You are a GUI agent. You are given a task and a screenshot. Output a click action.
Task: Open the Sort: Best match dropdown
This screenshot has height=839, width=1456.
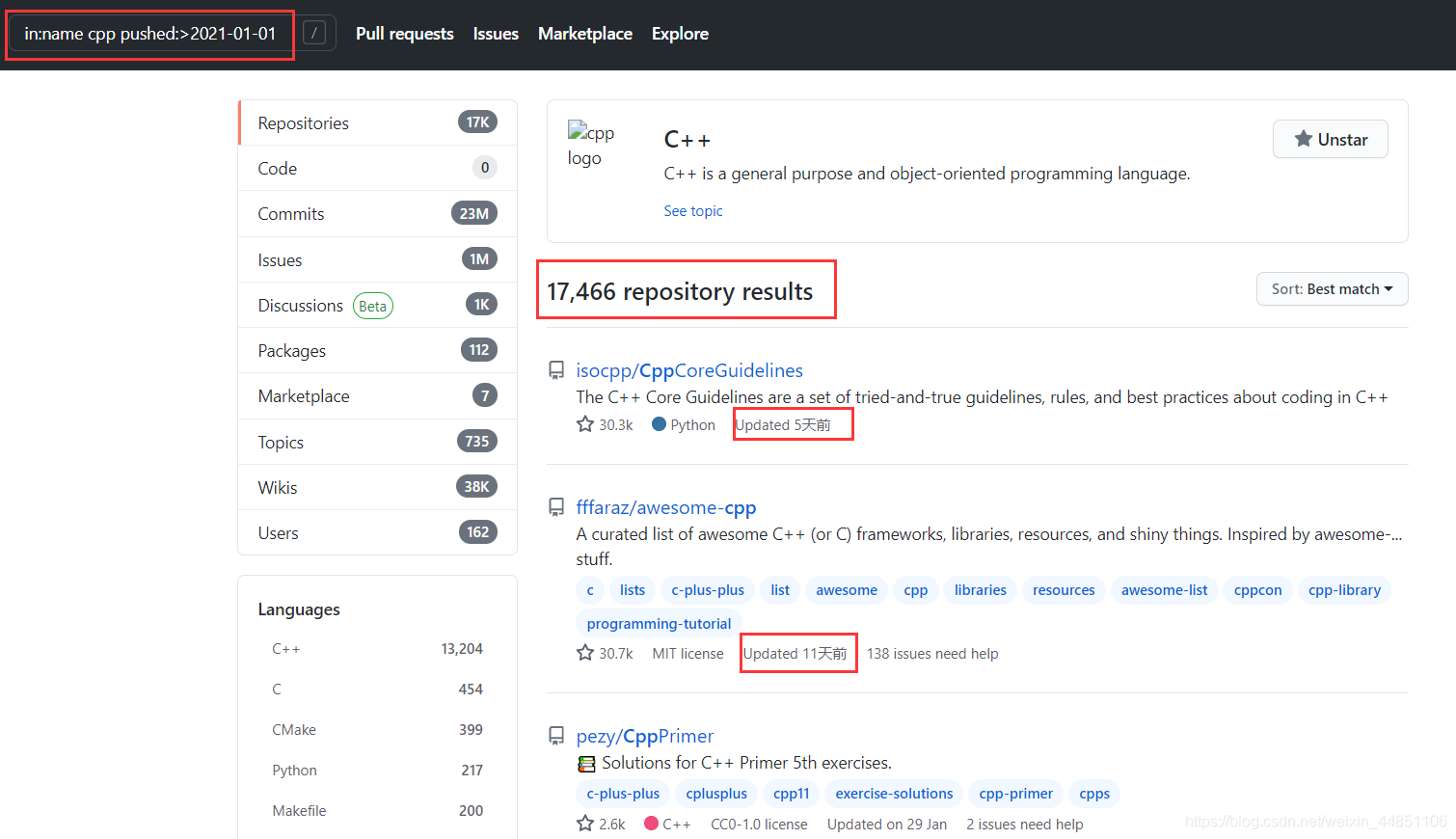(x=1332, y=289)
